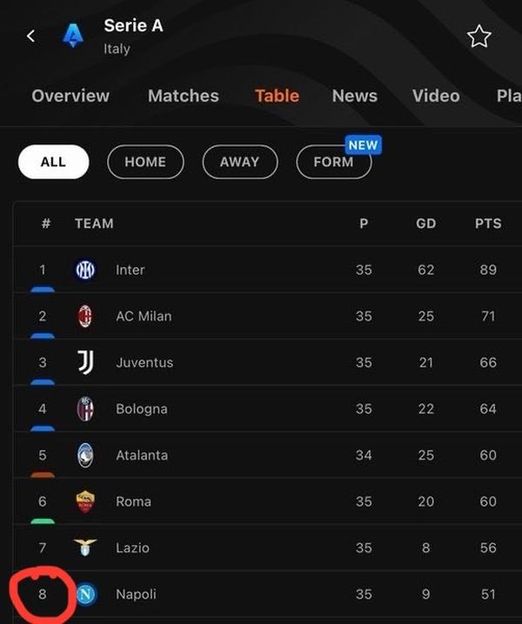This screenshot has height=624, width=522.
Task: Go to the Overview tab
Action: [x=70, y=96]
